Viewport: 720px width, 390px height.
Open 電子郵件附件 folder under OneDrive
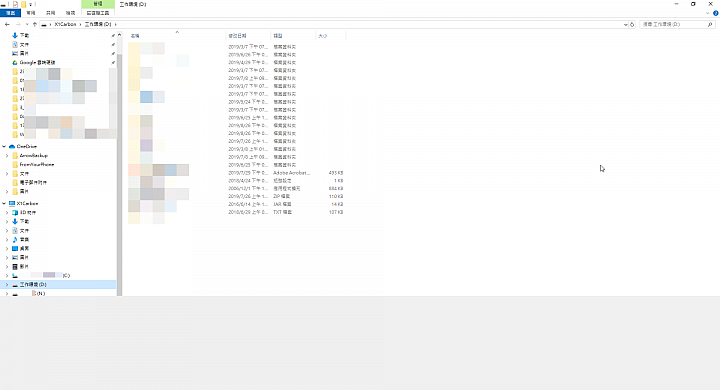pyautogui.click(x=33, y=182)
